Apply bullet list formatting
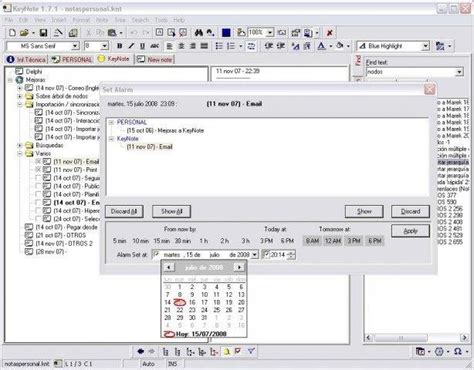 click(219, 46)
